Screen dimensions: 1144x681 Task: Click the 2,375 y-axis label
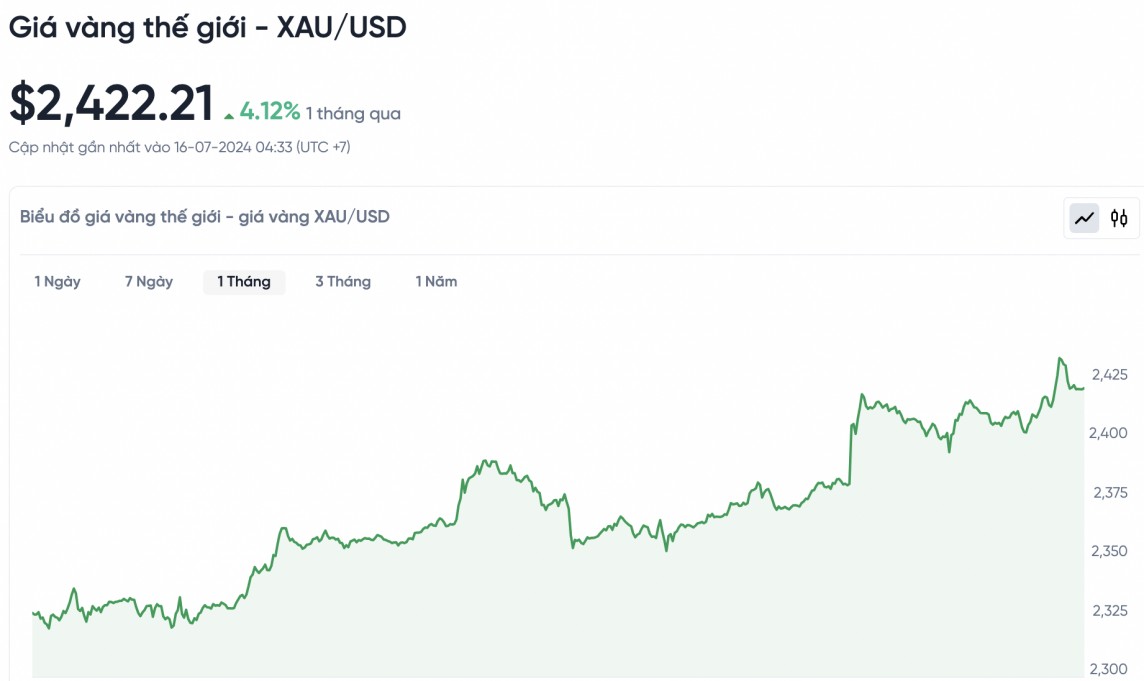1109,492
